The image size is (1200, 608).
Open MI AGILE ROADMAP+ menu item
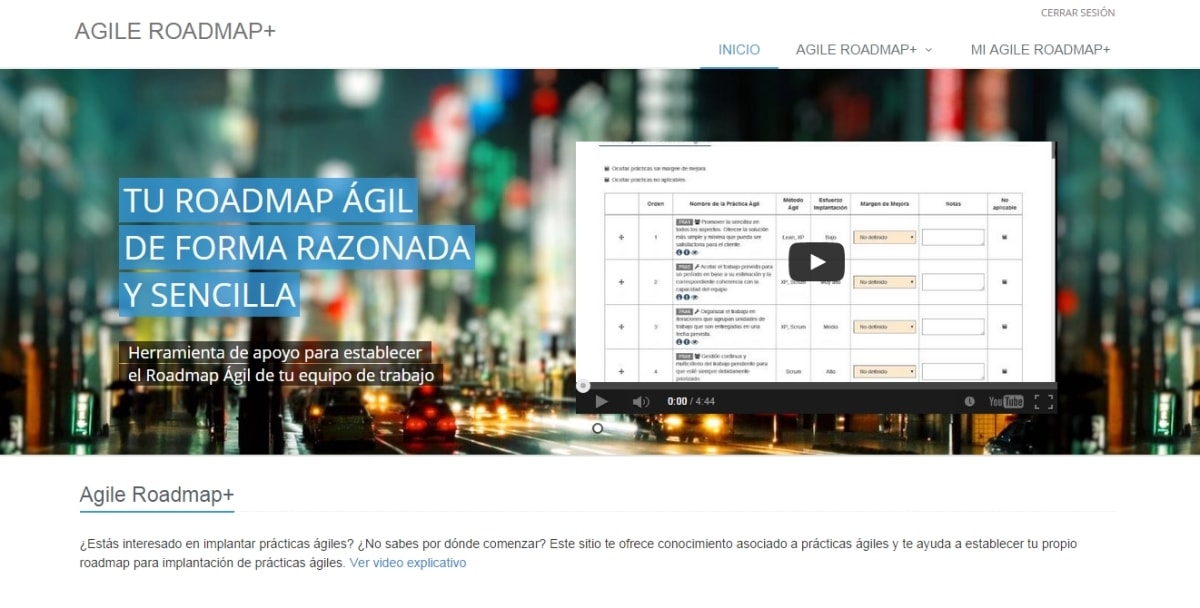[x=1040, y=49]
